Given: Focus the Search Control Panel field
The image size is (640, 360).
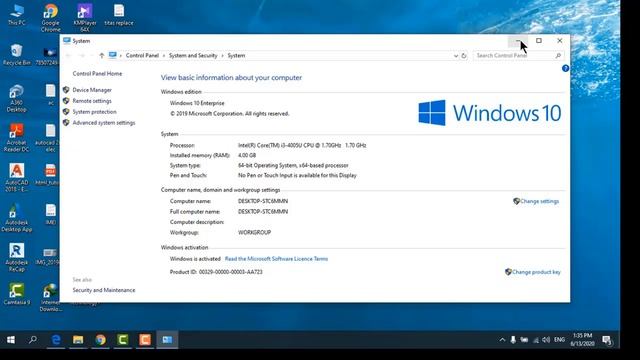Looking at the screenshot, I should coord(519,56).
